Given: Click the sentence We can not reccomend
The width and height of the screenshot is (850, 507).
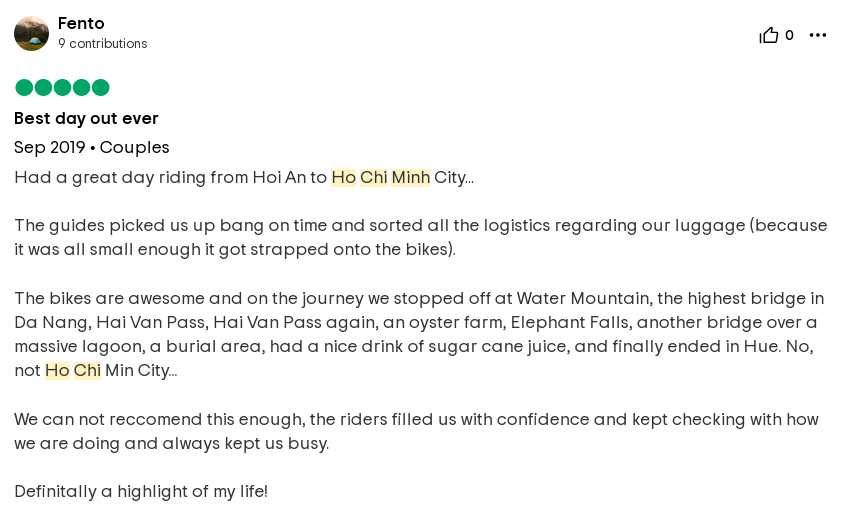Looking at the screenshot, I should 416,431.
